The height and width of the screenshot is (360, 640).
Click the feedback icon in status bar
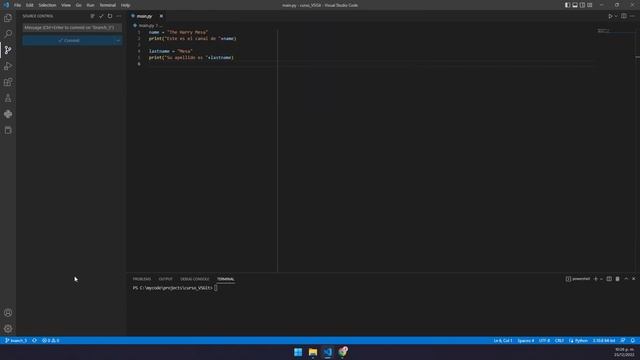(623, 340)
